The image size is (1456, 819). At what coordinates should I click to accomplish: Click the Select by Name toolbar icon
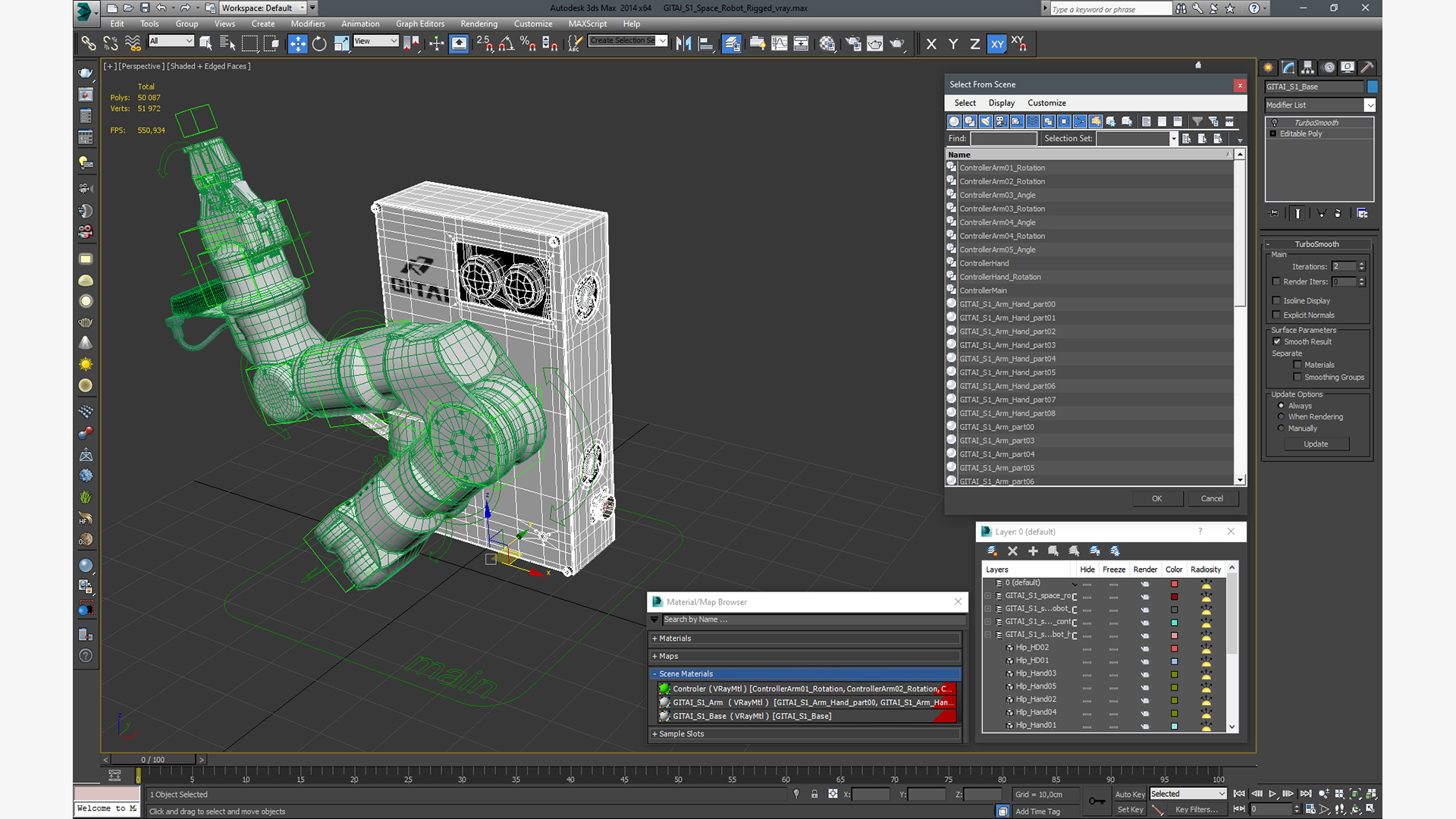tap(227, 44)
